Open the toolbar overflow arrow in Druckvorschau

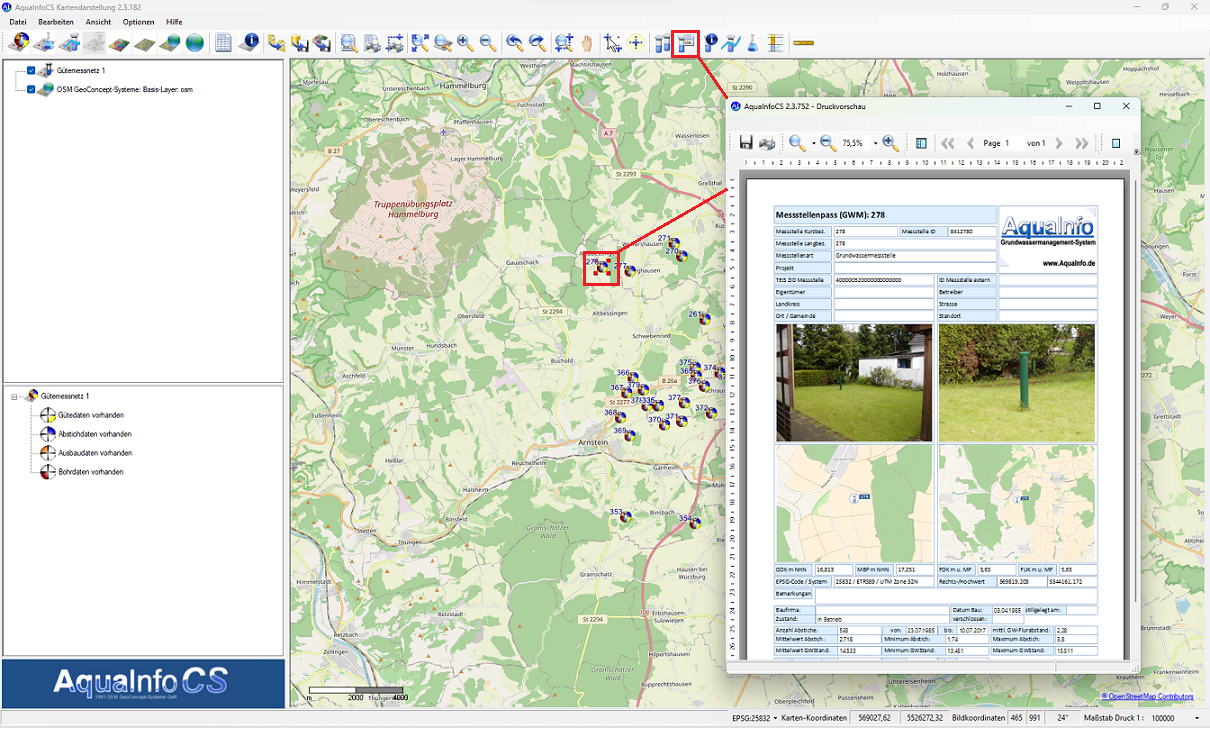[x=1136, y=152]
